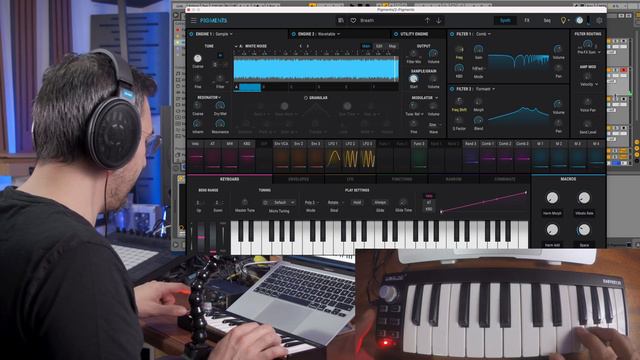
Task: Select the Random modulation tab
Action: click(453, 179)
